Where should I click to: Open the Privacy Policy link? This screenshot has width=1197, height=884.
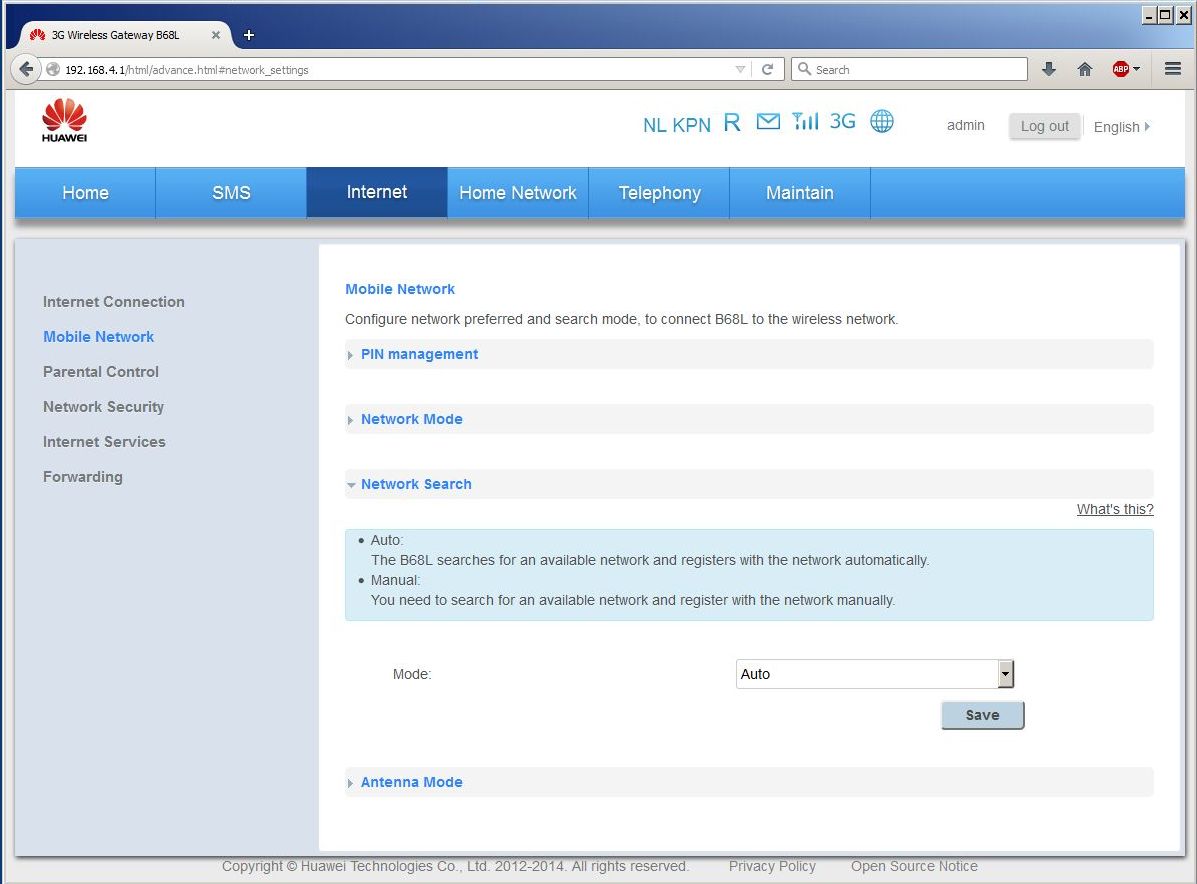tap(772, 866)
